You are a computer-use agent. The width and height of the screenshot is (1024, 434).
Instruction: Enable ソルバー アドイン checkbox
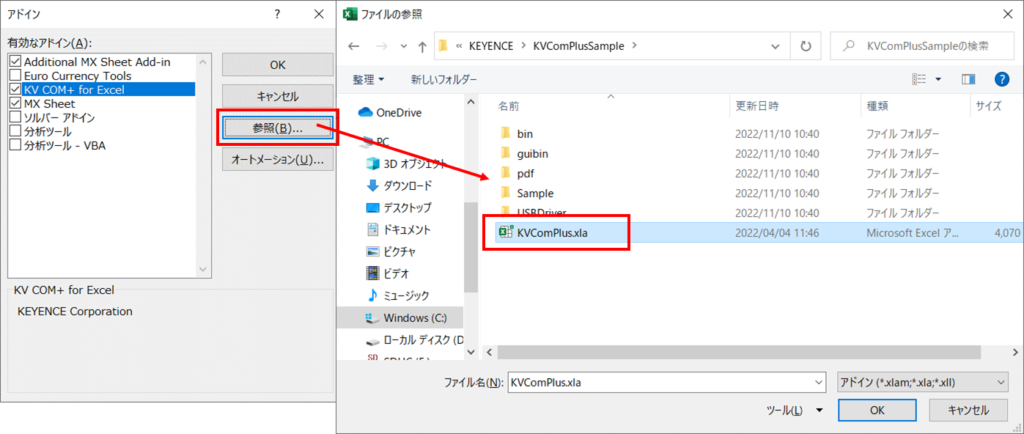click(16, 117)
